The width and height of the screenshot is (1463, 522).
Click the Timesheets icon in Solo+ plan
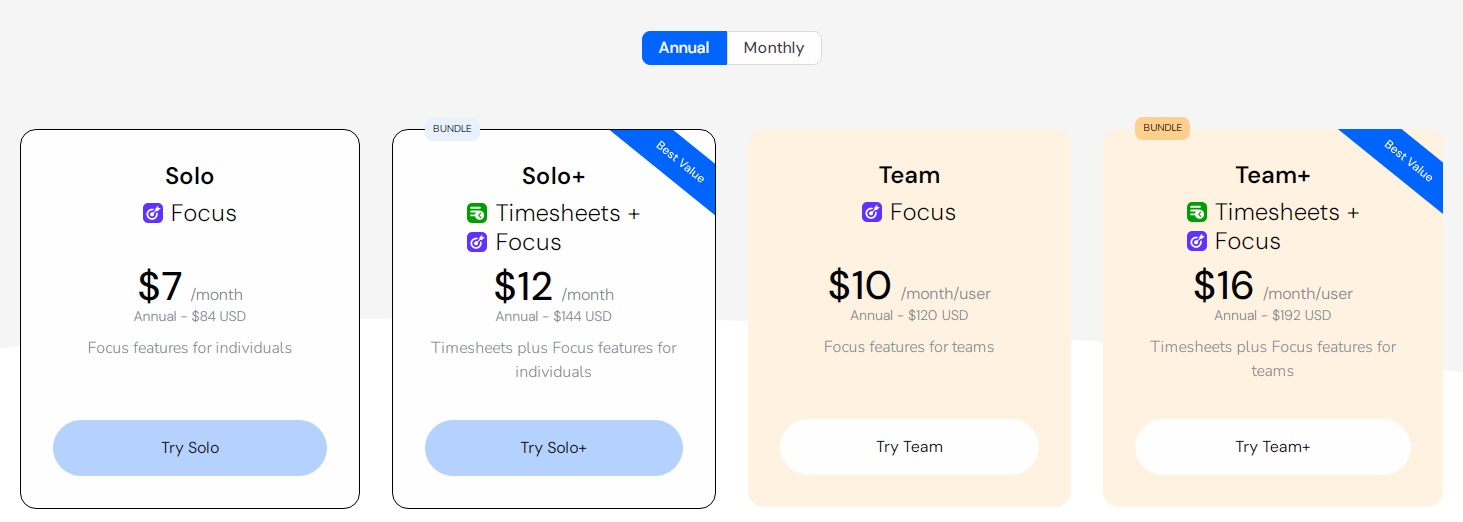click(477, 213)
